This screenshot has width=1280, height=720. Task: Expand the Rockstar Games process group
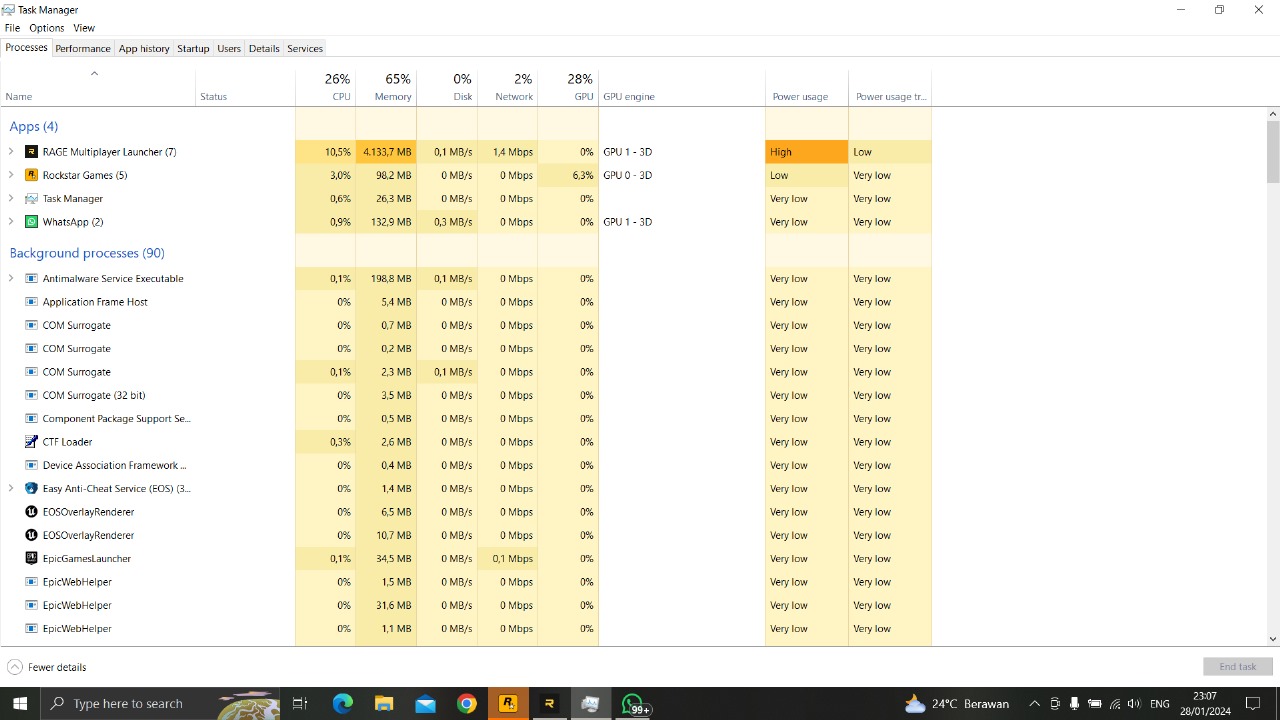point(11,175)
